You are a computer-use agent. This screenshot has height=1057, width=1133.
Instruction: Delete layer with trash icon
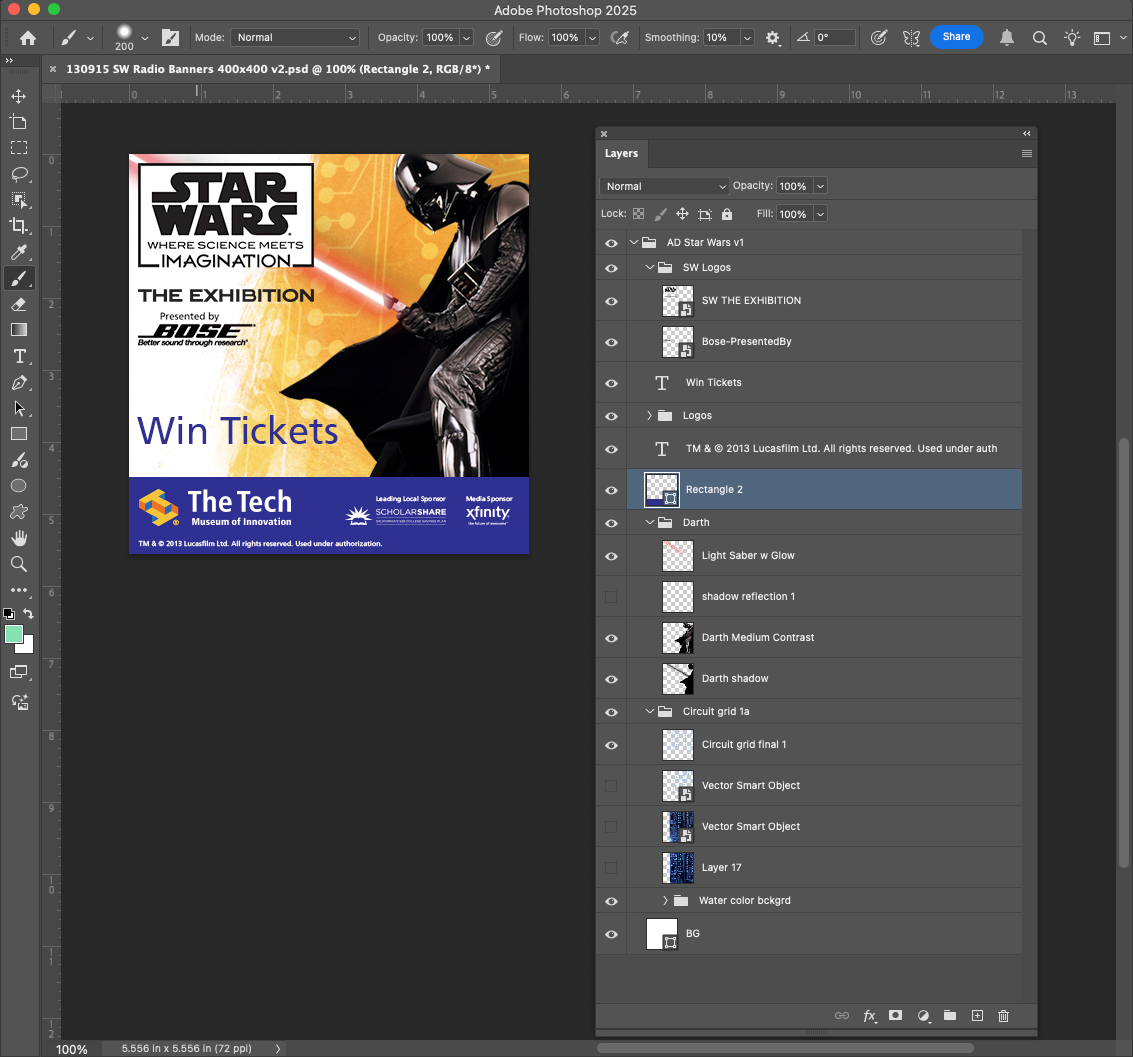[1003, 1016]
